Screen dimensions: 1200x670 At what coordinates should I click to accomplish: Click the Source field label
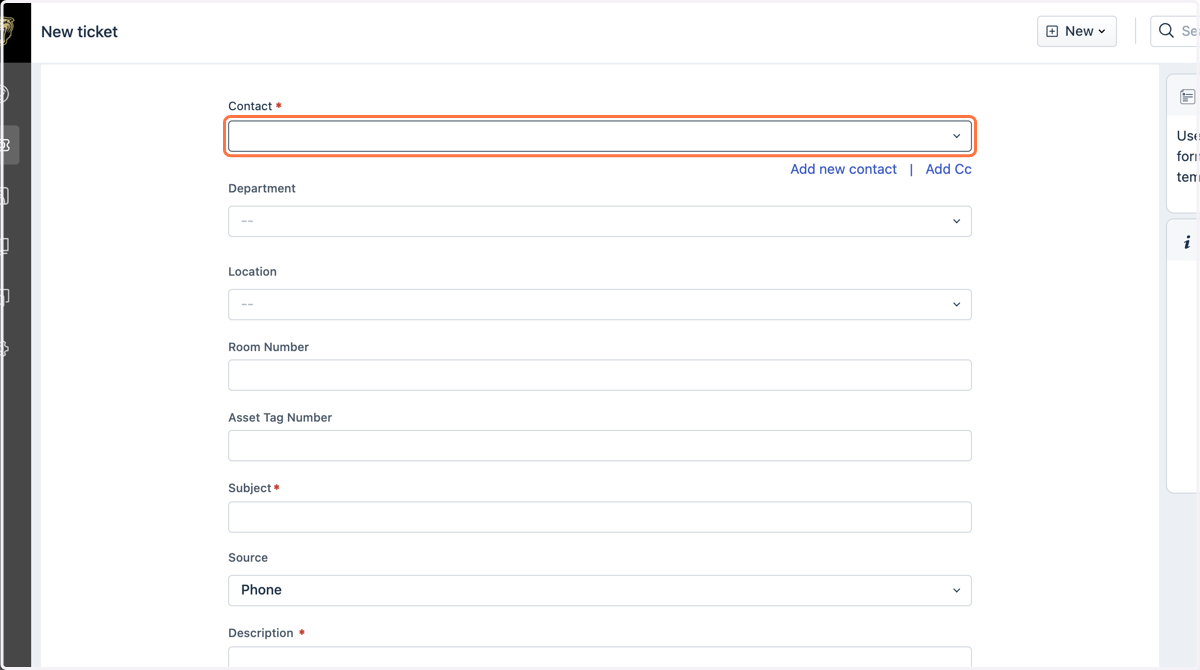(x=248, y=557)
